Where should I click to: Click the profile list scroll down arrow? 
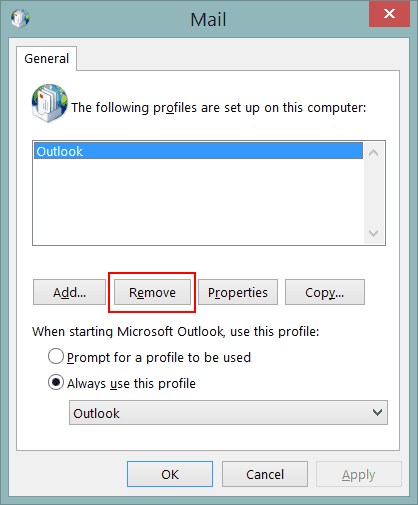(374, 233)
